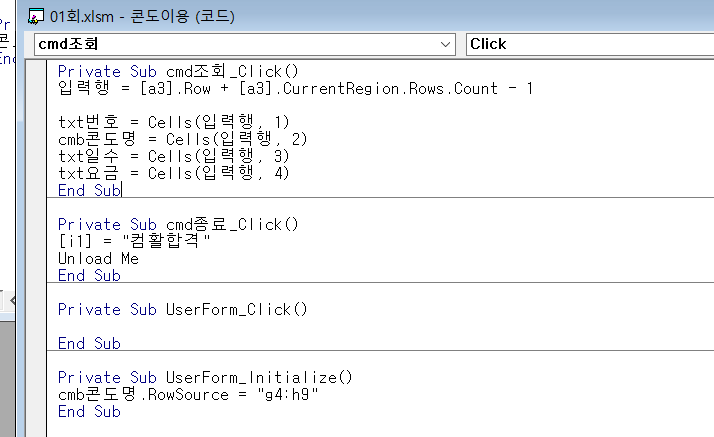This screenshot has width=714, height=437.
Task: Click the title bar text 01회.xlsm - 콘도이용
Action: point(141,15)
